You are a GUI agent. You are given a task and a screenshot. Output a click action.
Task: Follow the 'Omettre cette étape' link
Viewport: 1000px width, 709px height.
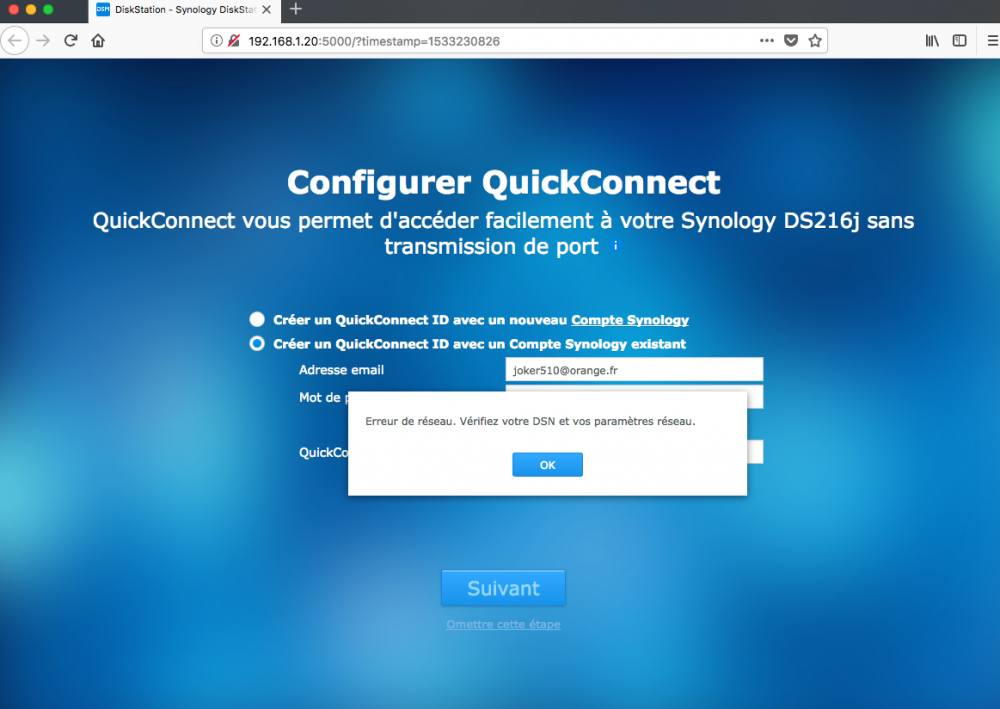point(503,624)
